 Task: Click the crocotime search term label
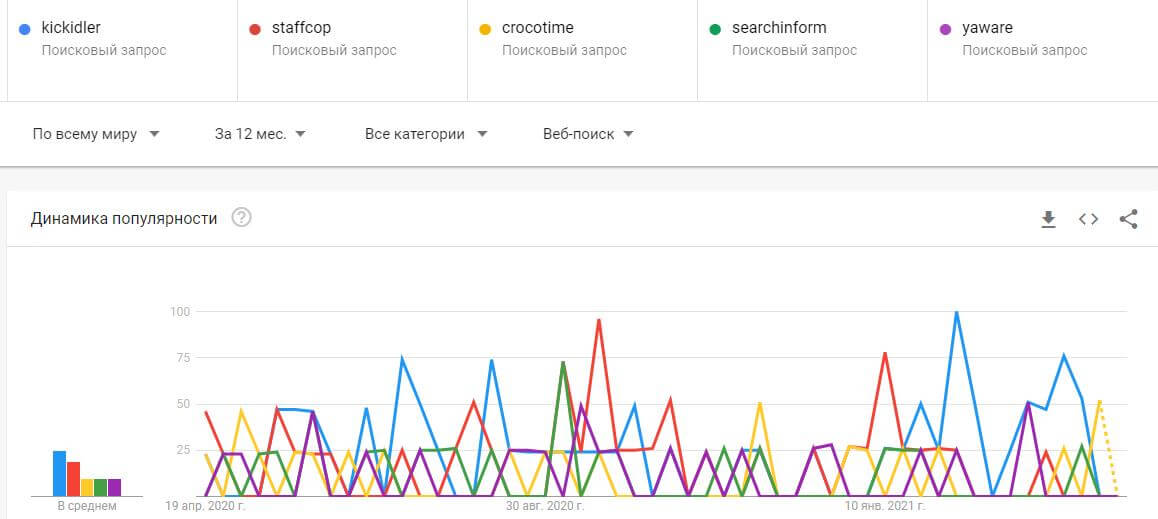coord(537,28)
